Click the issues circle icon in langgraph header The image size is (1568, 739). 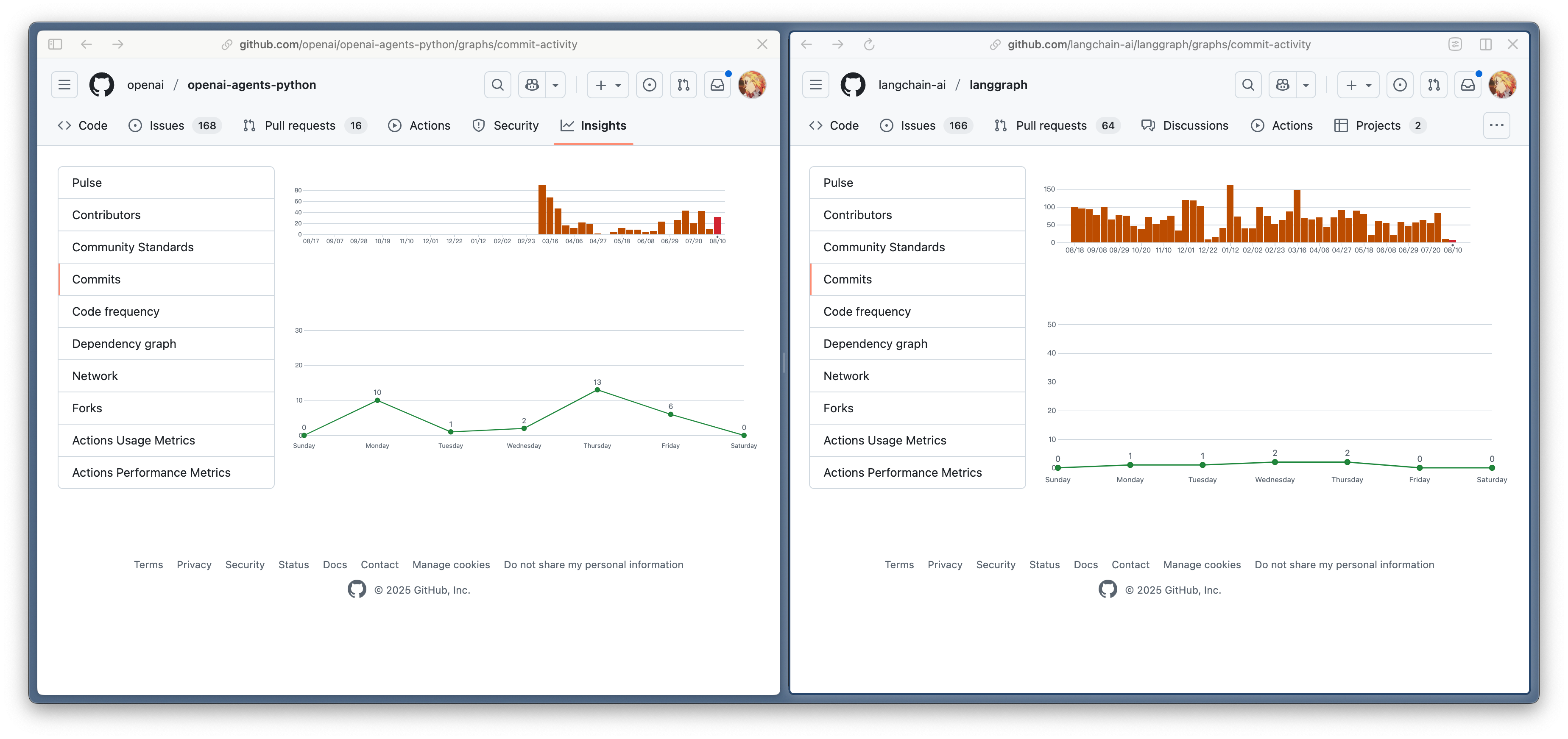[x=1399, y=85]
